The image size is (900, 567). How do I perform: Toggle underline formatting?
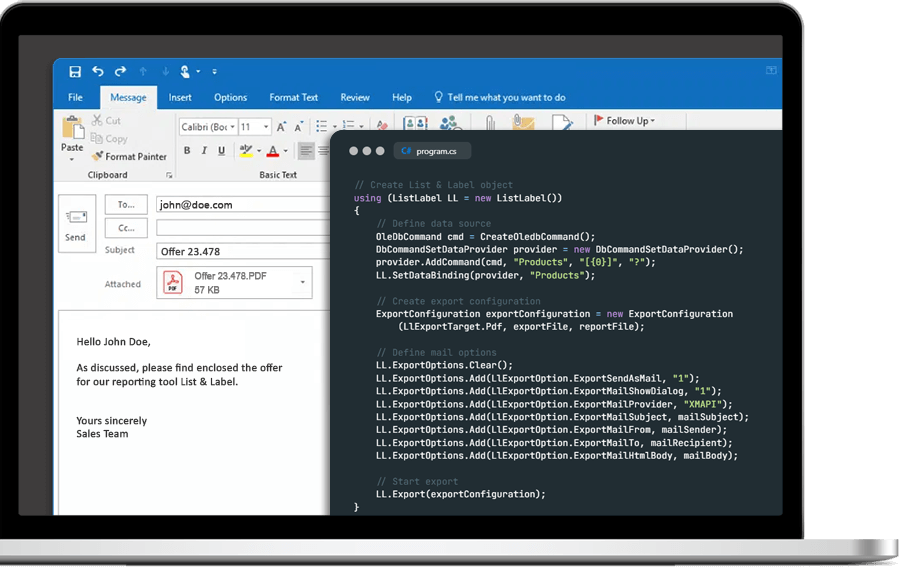point(222,151)
